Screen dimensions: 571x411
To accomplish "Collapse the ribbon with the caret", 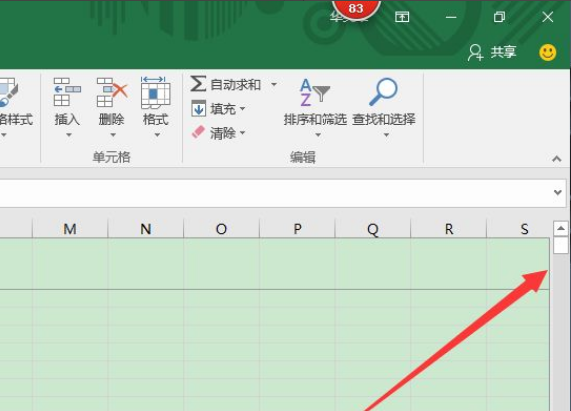I will (x=556, y=159).
